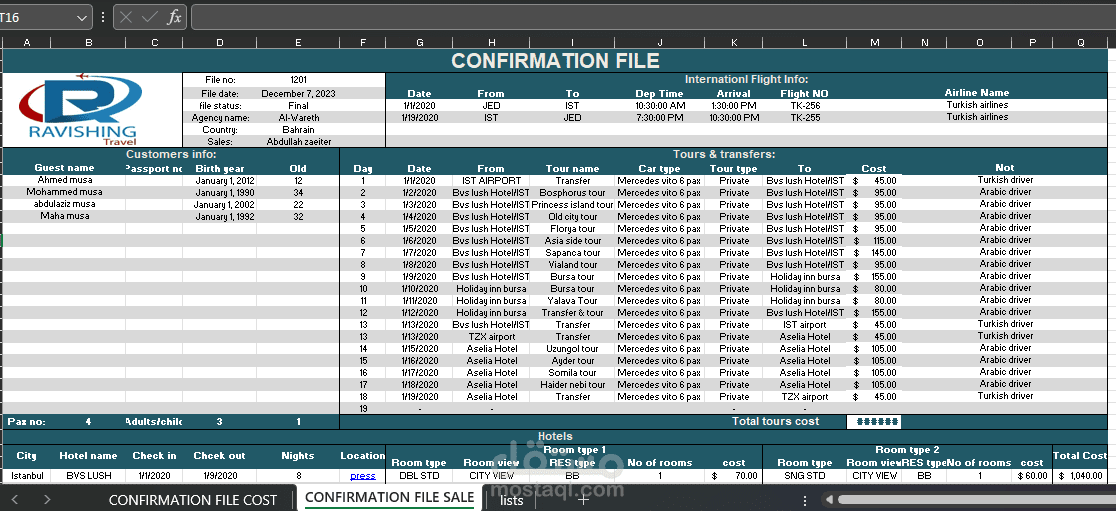Open sheet tab bar options dots
Image resolution: width=1116 pixels, height=511 pixels.
[x=804, y=500]
